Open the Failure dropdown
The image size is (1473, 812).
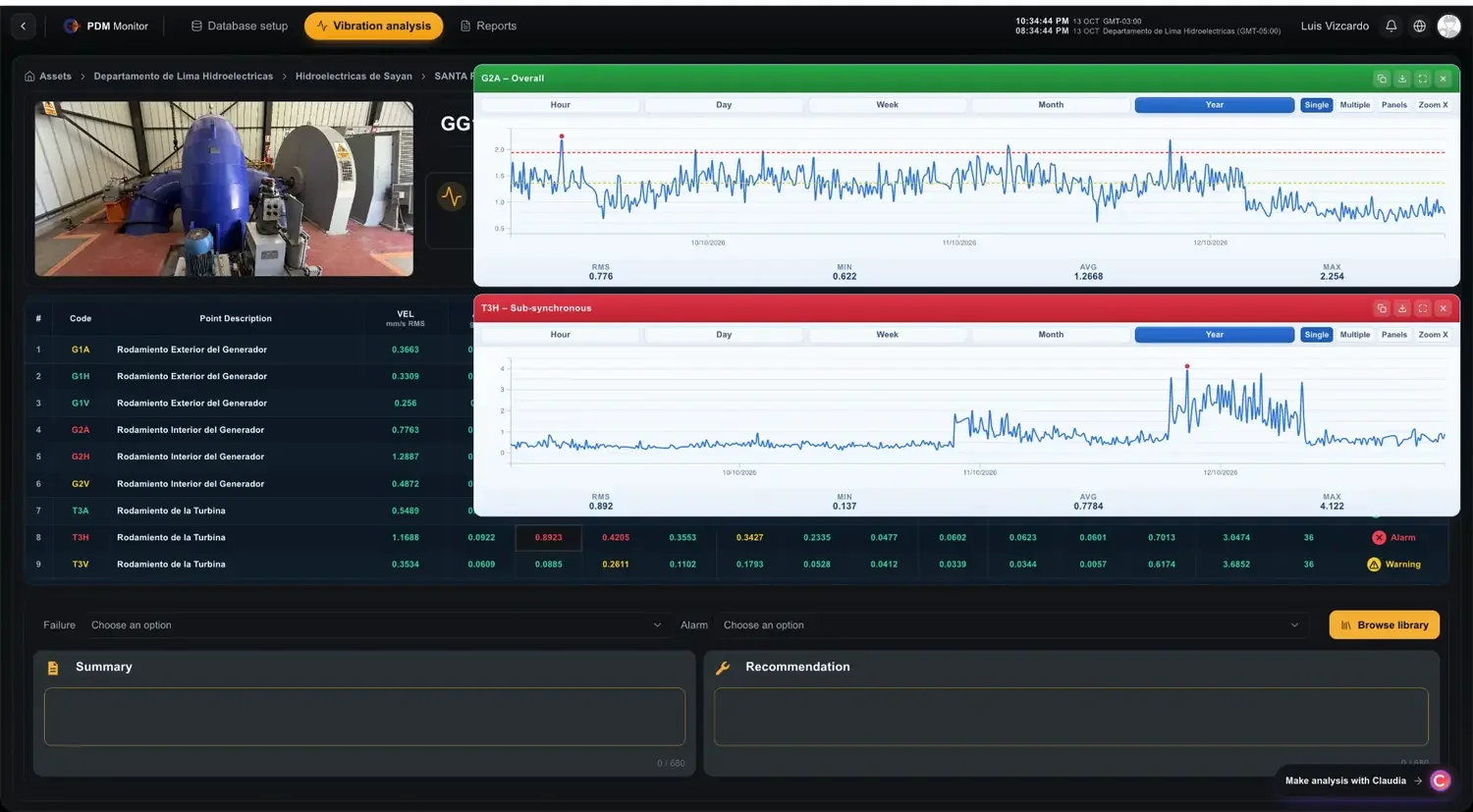click(x=376, y=625)
